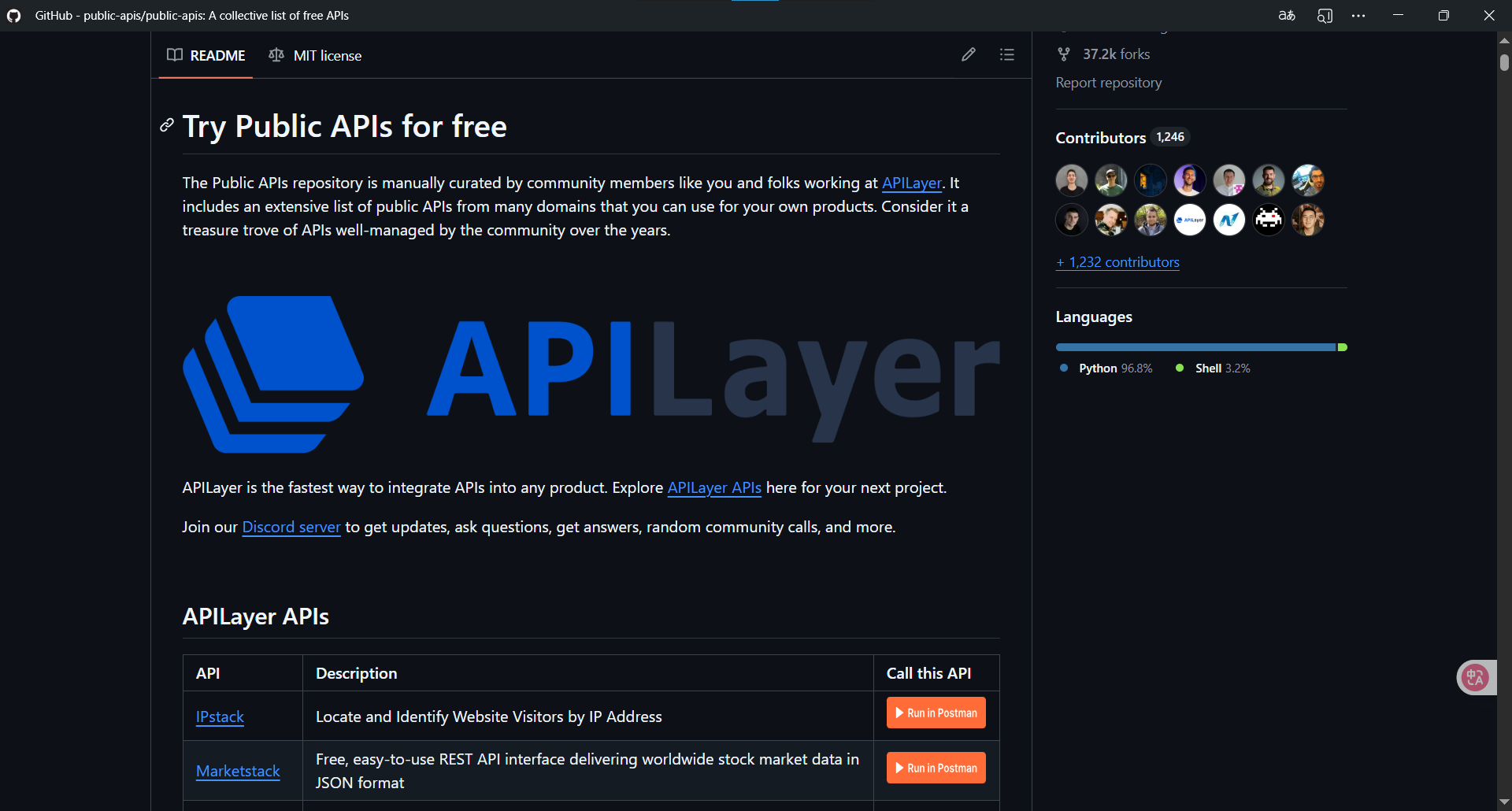
Task: Restore down the window
Action: point(1443,16)
